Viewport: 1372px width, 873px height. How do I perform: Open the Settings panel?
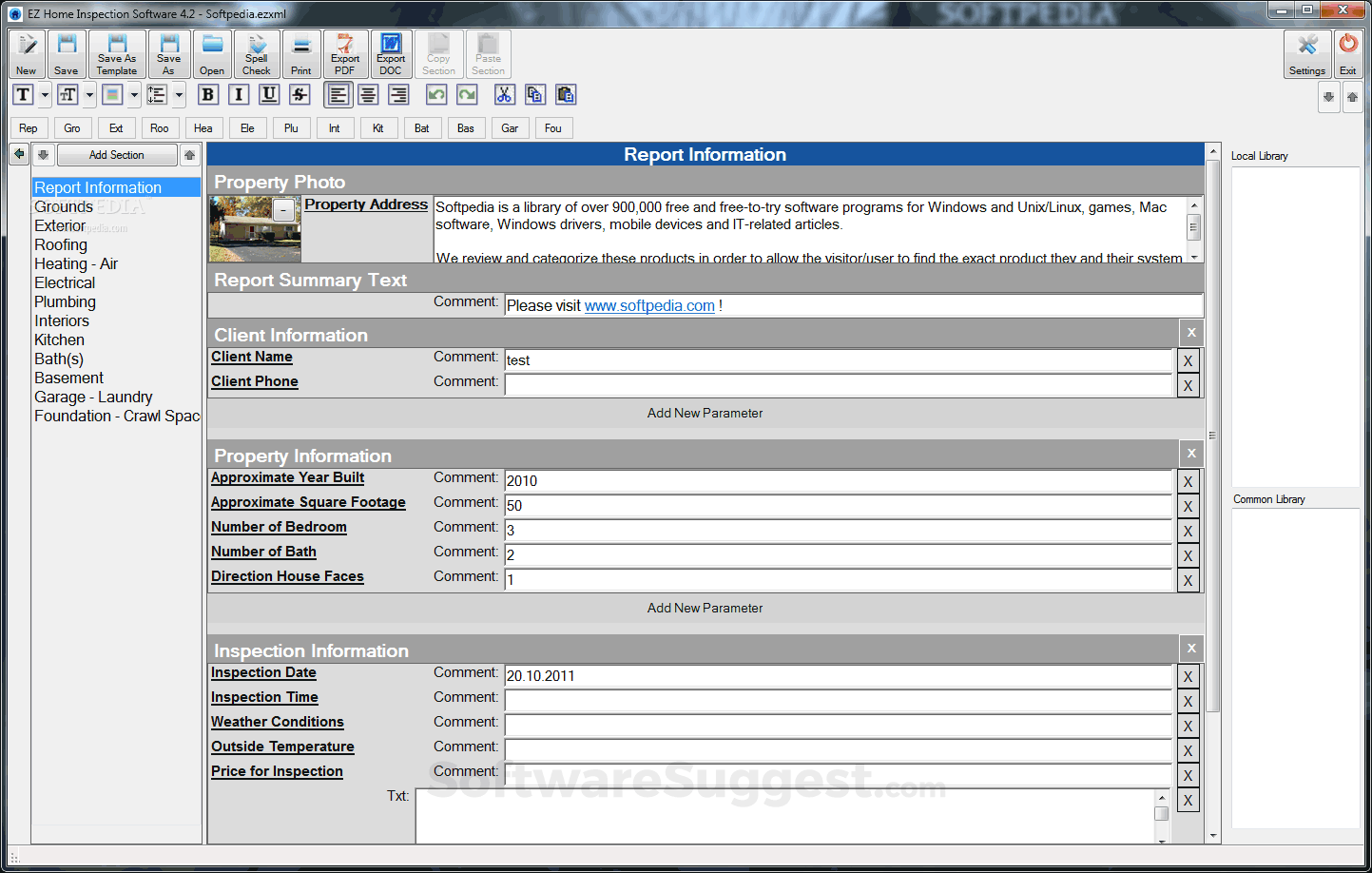(1306, 53)
